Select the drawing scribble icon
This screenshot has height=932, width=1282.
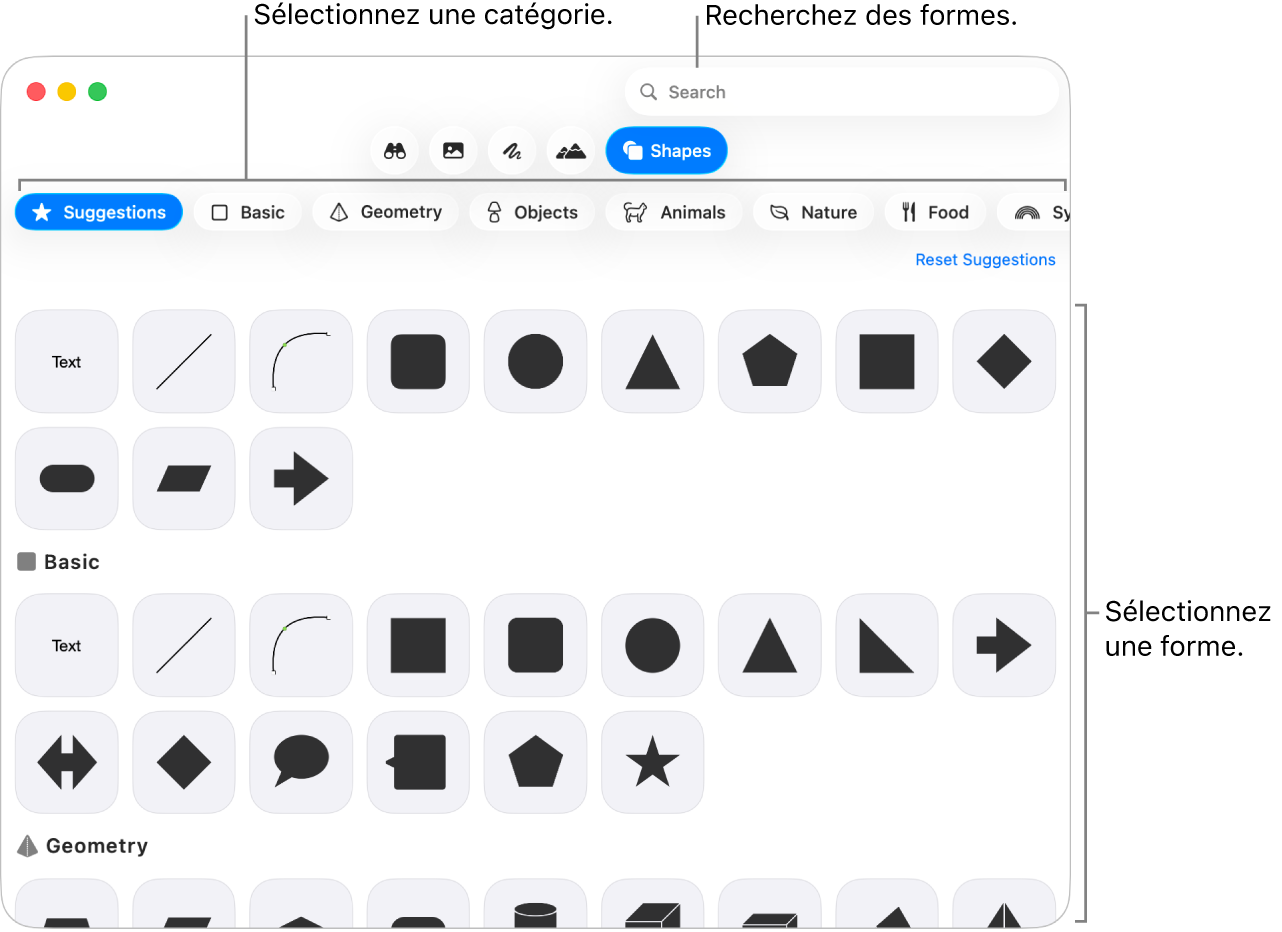[x=511, y=150]
